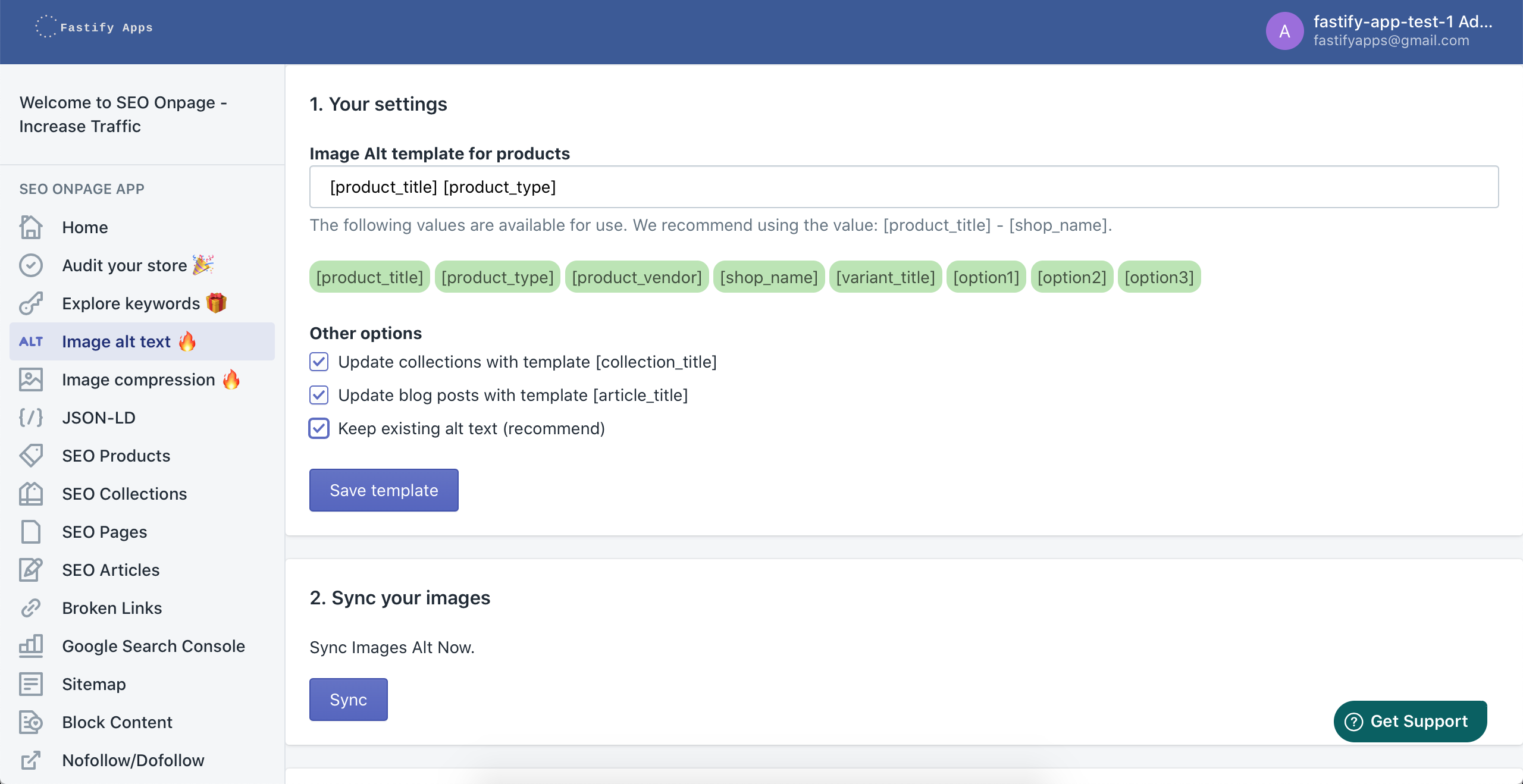The height and width of the screenshot is (784, 1523).
Task: Go to Audit your store
Action: click(x=142, y=265)
